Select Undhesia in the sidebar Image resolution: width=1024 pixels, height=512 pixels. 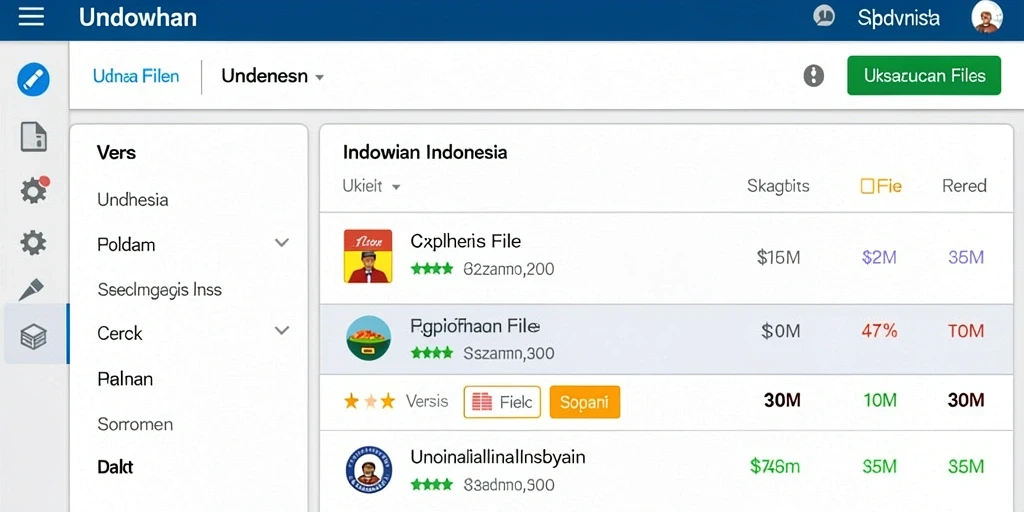pos(133,199)
